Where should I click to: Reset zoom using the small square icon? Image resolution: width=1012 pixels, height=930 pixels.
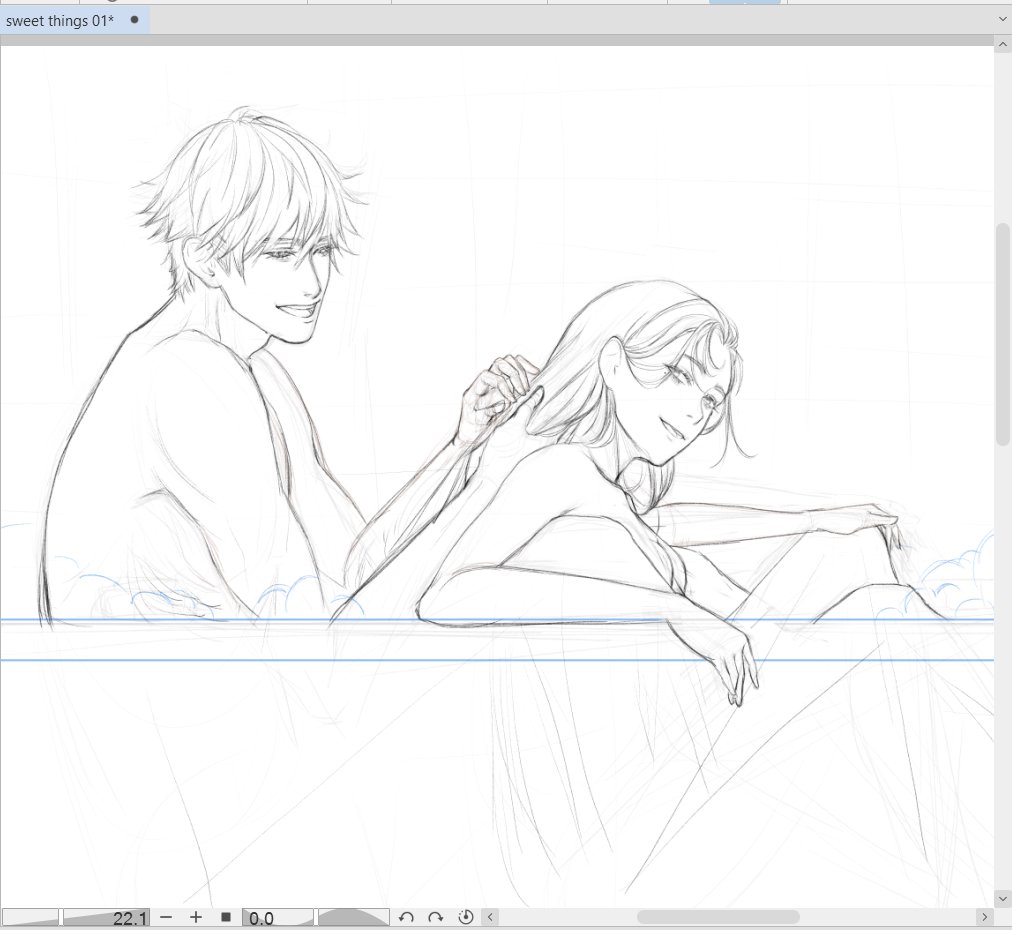226,916
